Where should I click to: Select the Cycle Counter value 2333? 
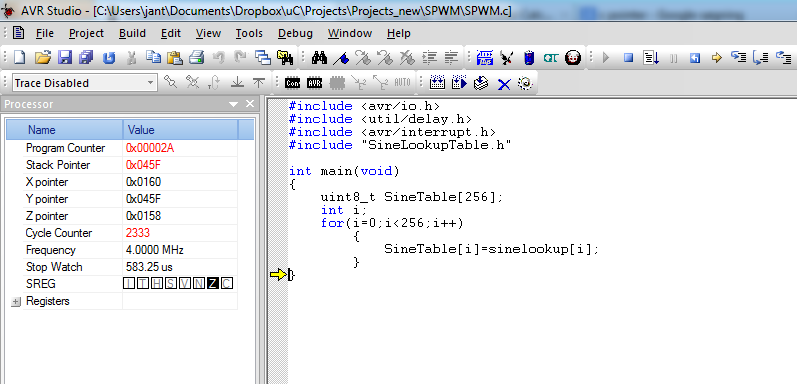138,233
